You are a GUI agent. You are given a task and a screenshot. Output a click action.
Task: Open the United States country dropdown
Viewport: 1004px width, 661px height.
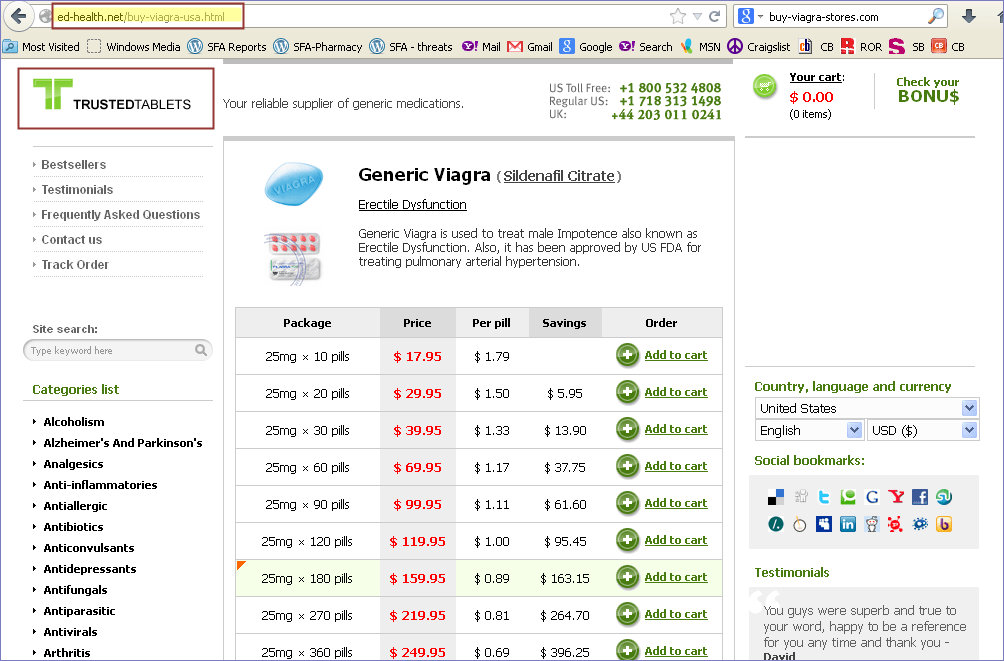point(866,408)
